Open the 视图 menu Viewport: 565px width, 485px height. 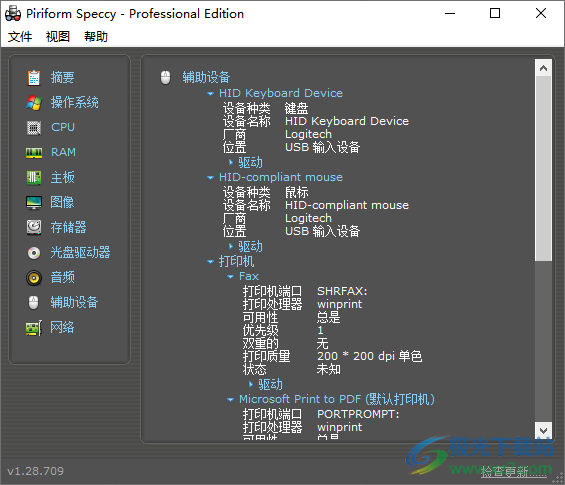pos(58,36)
